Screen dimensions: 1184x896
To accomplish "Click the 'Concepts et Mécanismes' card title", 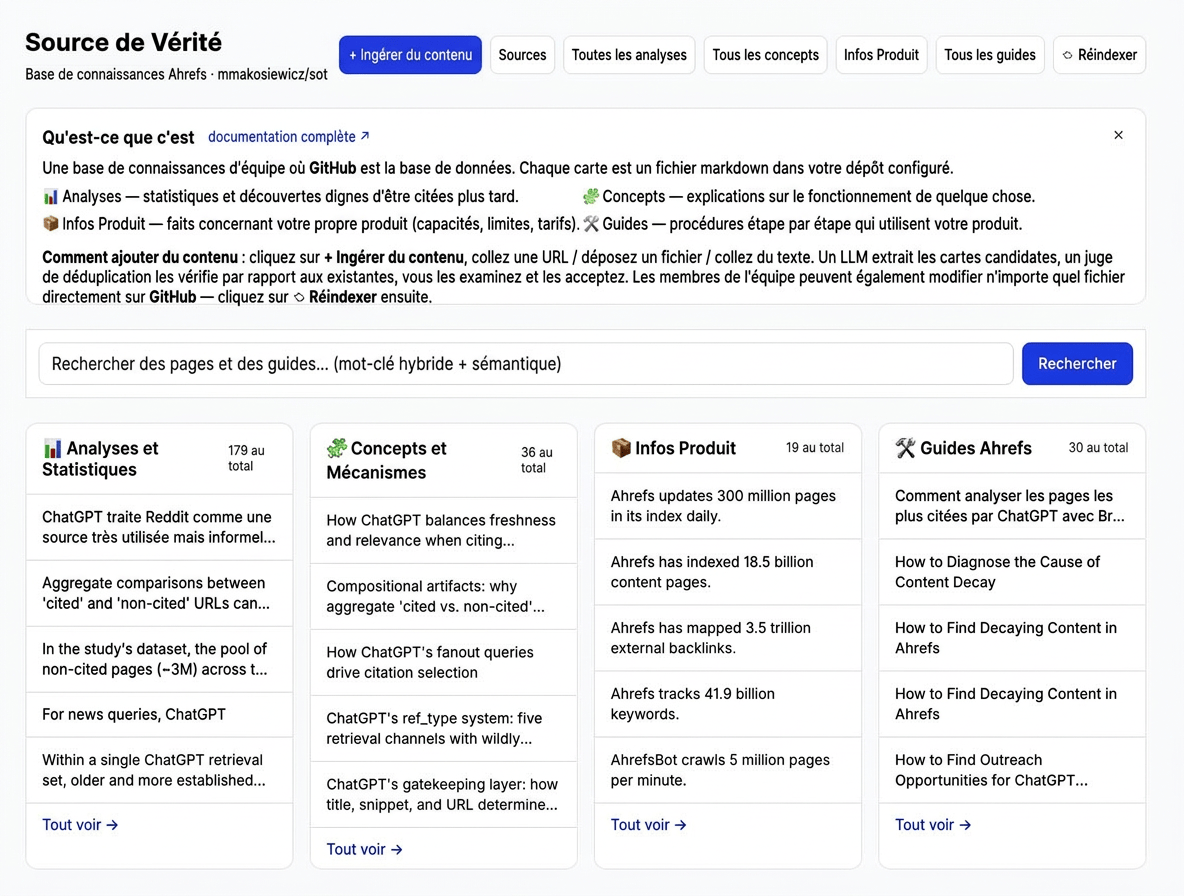I will point(386,460).
